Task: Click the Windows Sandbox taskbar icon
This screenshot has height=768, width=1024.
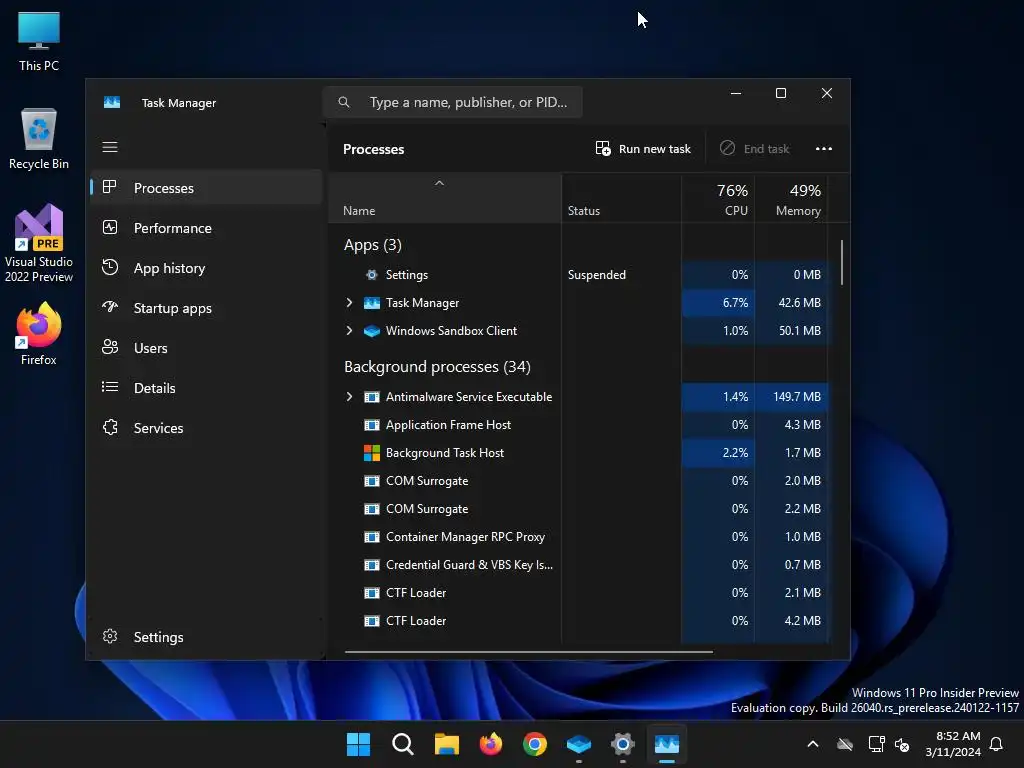Action: (579, 744)
